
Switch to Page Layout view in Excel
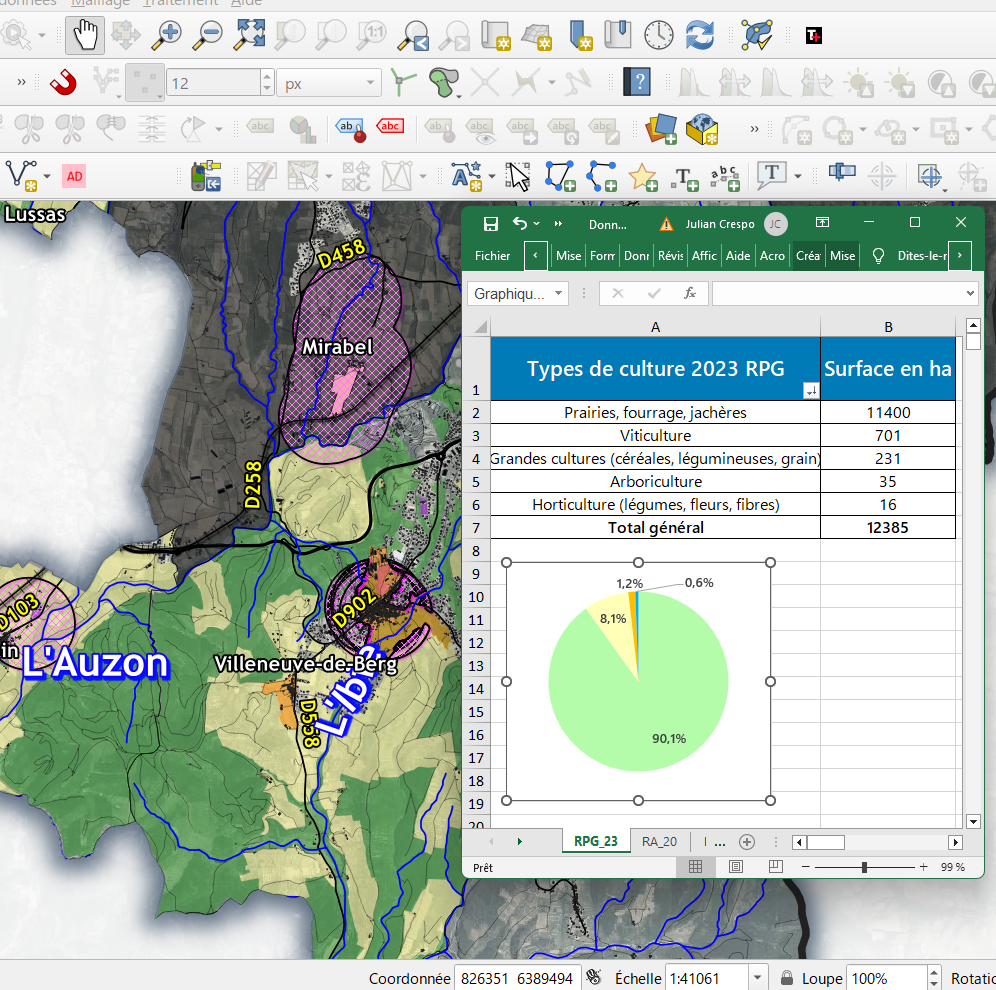pos(736,867)
